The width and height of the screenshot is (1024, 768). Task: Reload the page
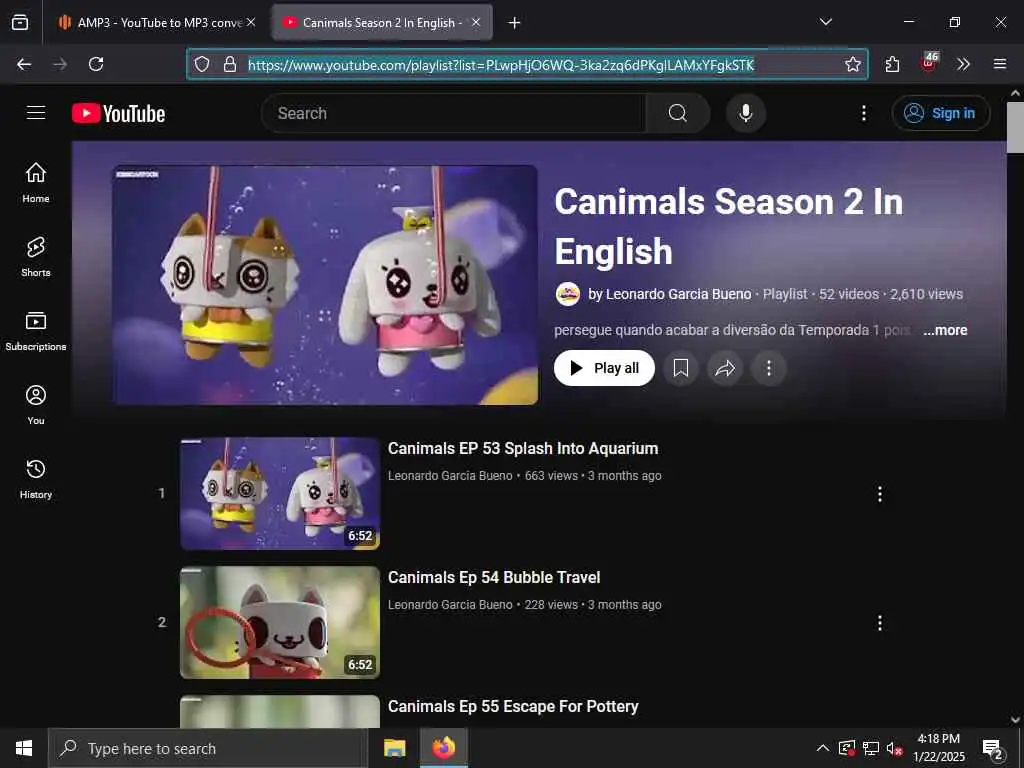coord(96,64)
